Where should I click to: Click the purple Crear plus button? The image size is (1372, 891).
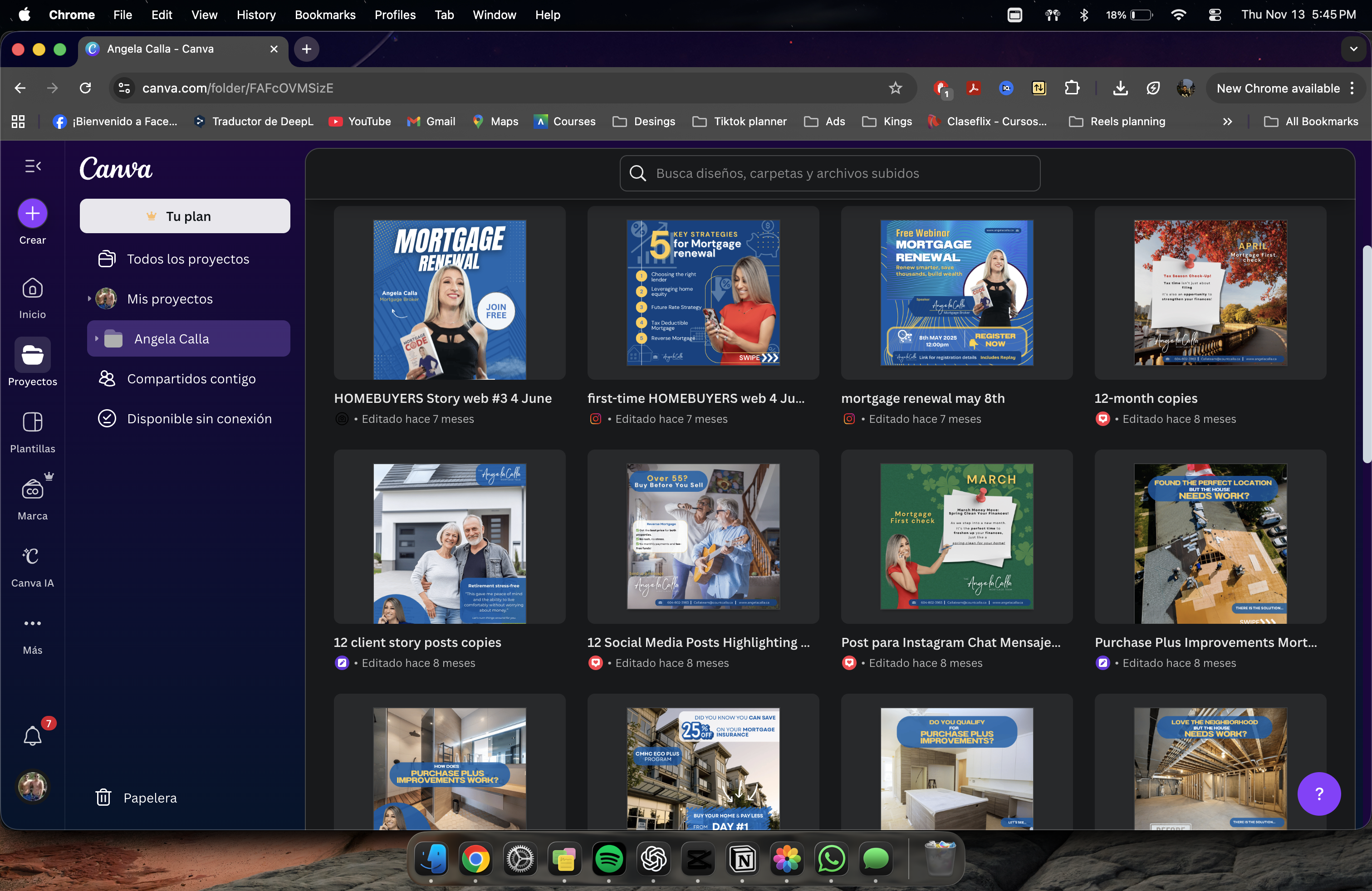[x=32, y=213]
